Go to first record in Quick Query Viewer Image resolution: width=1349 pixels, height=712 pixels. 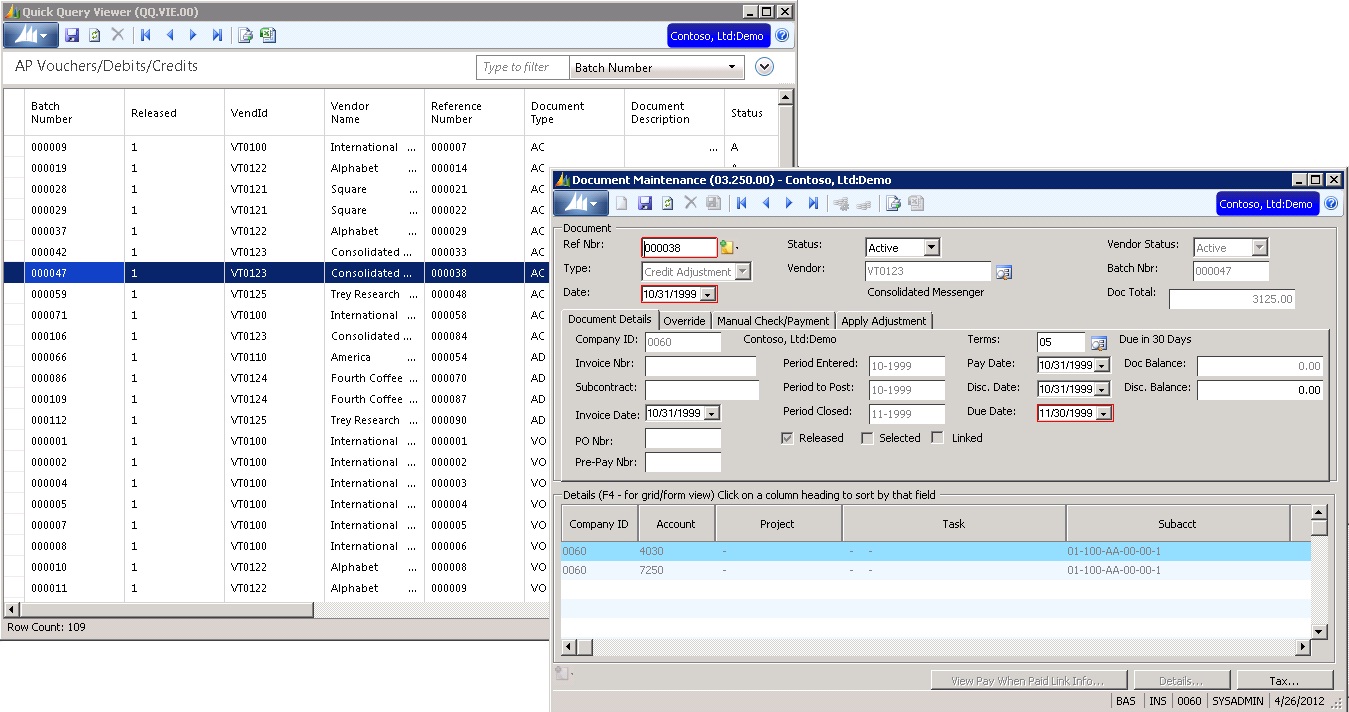tap(146, 35)
